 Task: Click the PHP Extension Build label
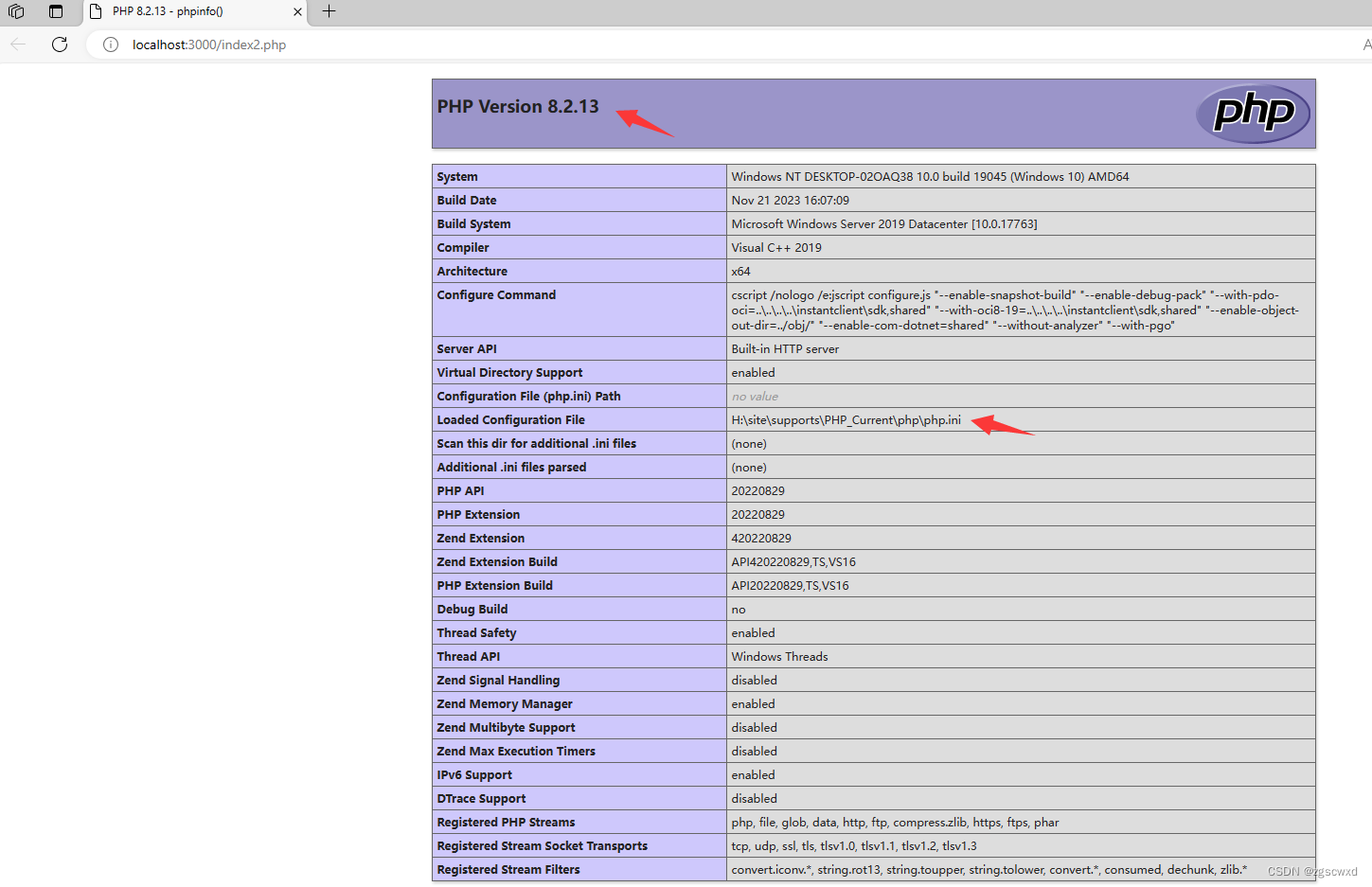pos(494,586)
